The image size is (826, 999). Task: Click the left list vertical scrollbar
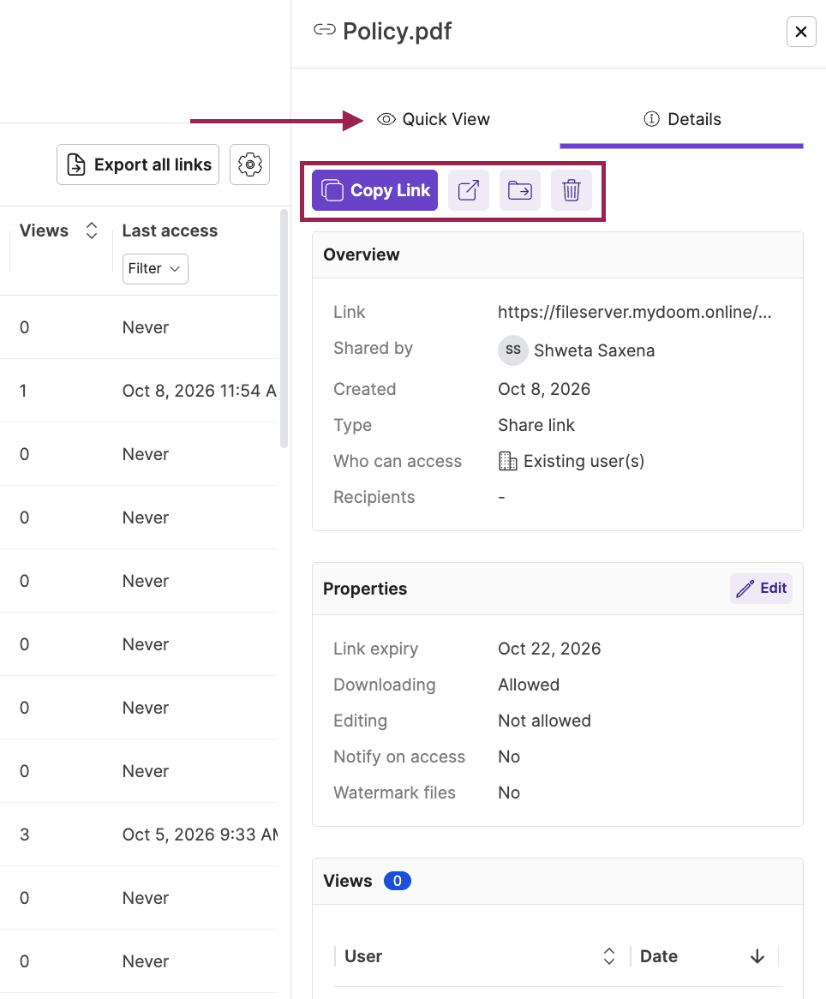tap(284, 329)
